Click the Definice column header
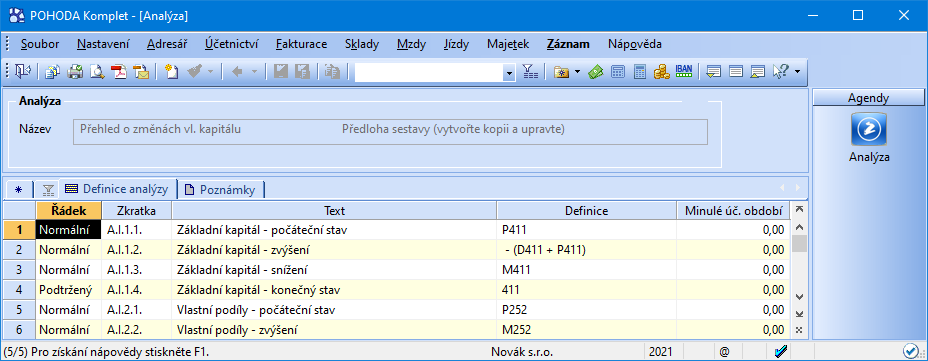 (x=587, y=211)
